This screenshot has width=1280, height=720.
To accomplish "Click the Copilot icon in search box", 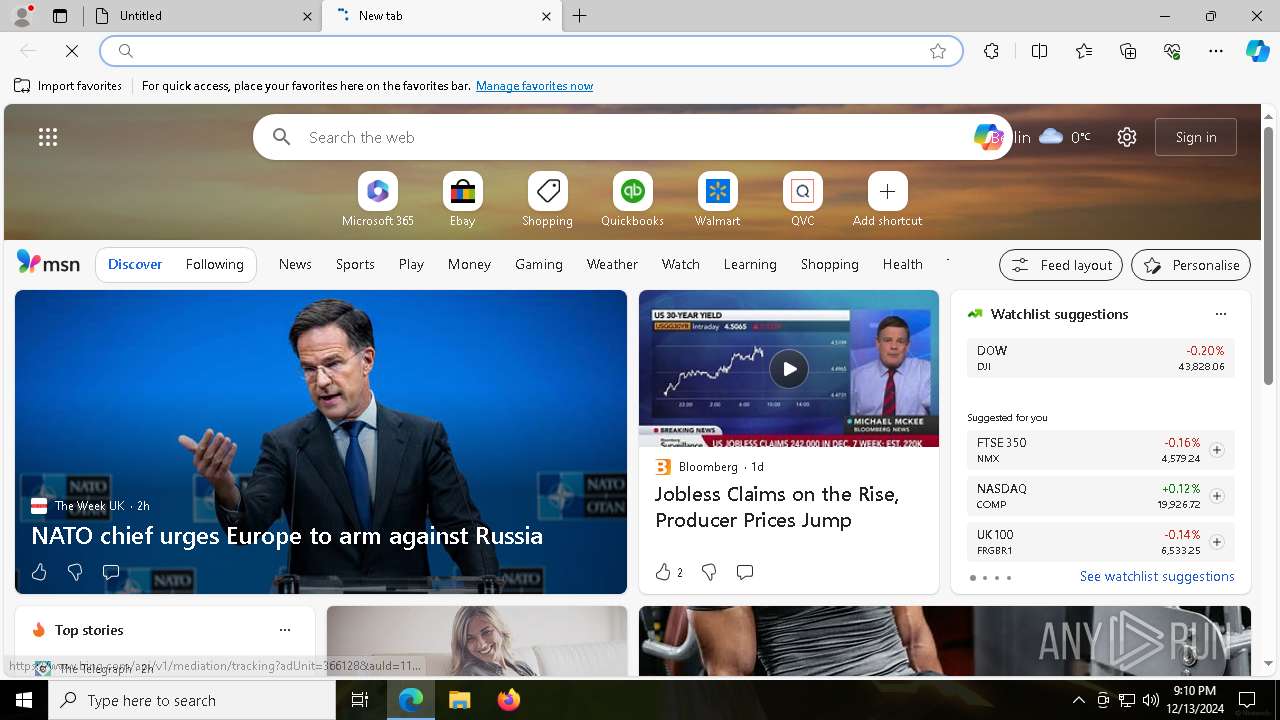I will [x=988, y=137].
